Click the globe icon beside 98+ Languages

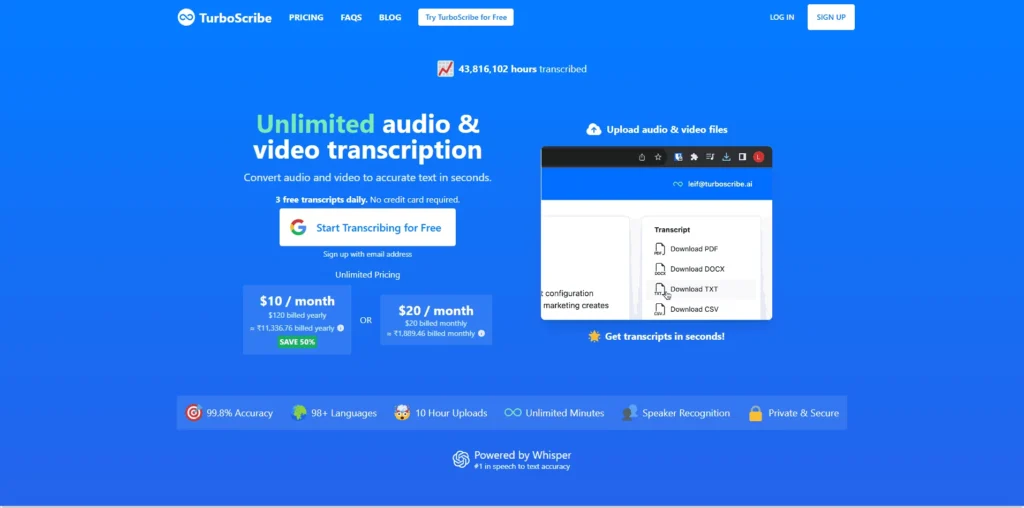coord(298,413)
